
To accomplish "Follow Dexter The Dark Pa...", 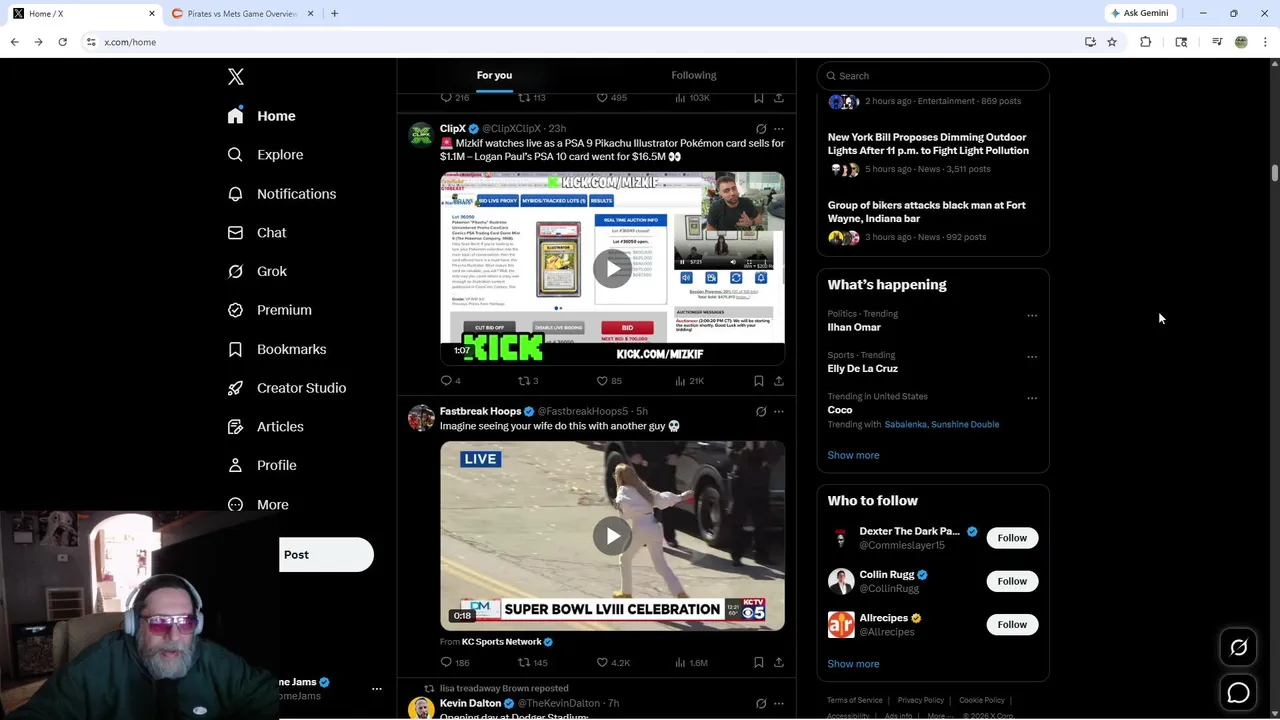I will 1012,538.
